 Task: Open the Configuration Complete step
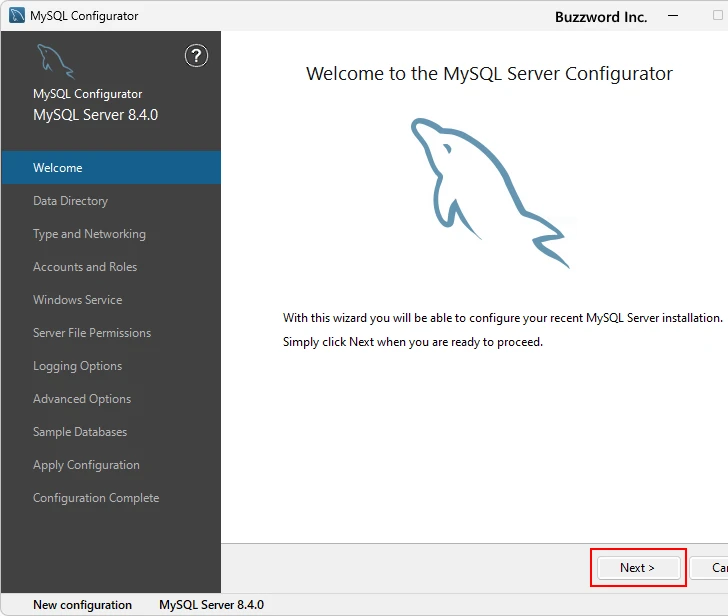(111, 498)
